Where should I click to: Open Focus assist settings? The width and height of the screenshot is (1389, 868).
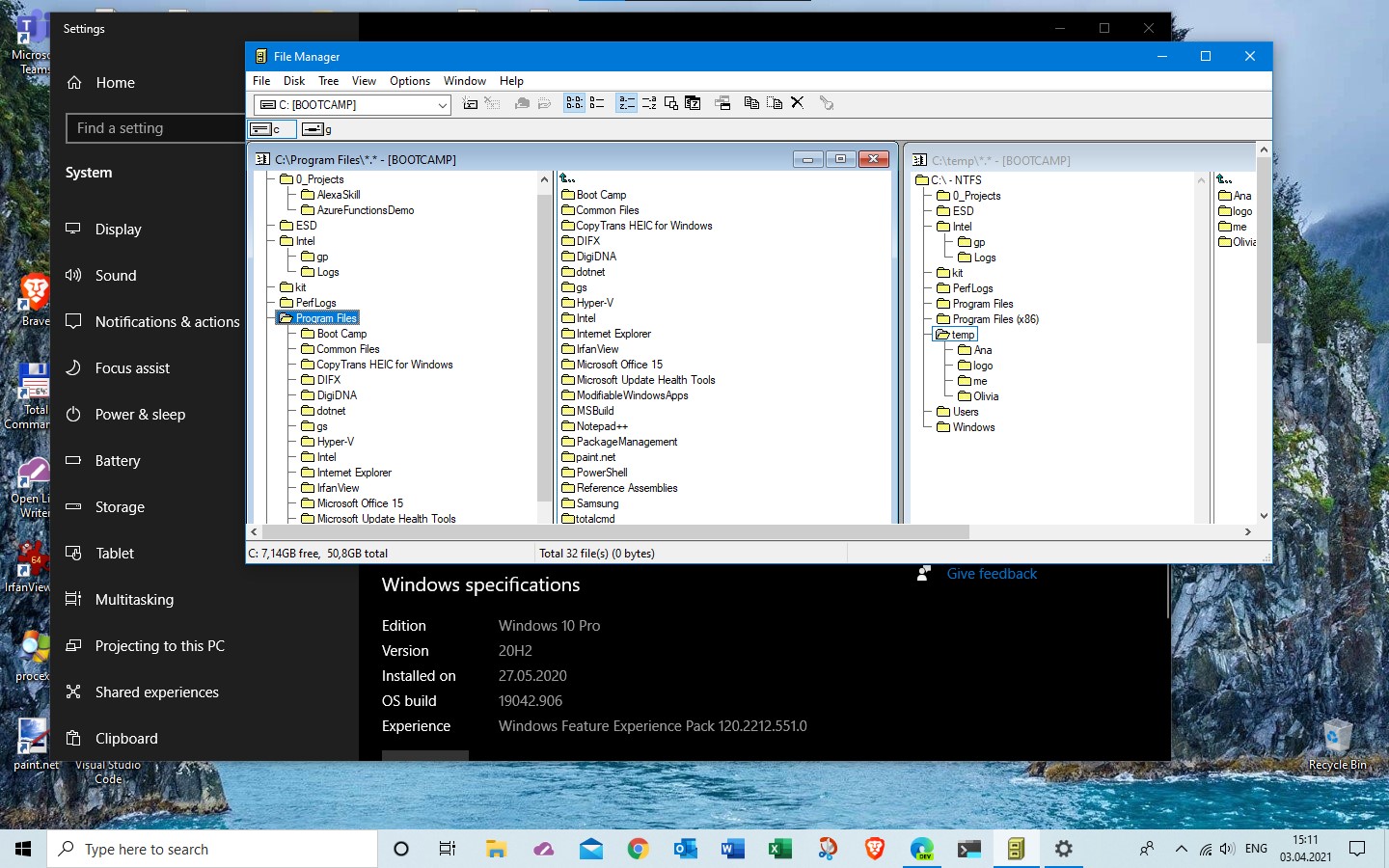point(132,367)
